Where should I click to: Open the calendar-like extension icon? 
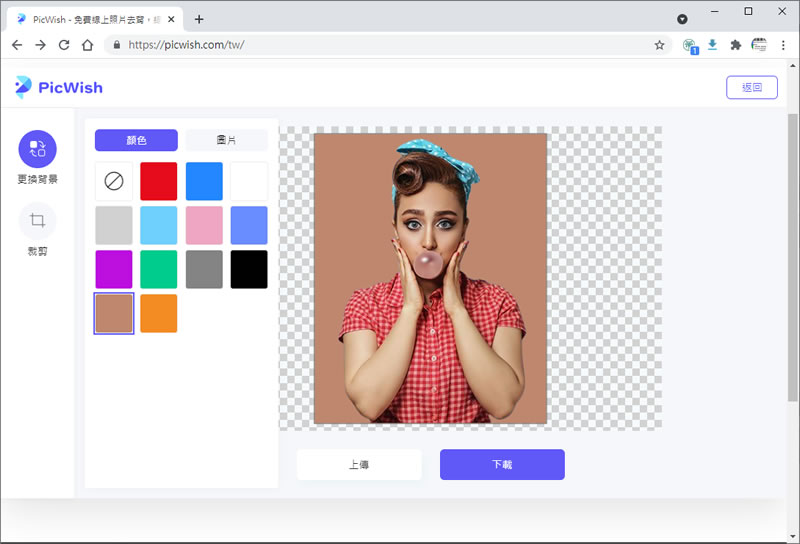759,45
